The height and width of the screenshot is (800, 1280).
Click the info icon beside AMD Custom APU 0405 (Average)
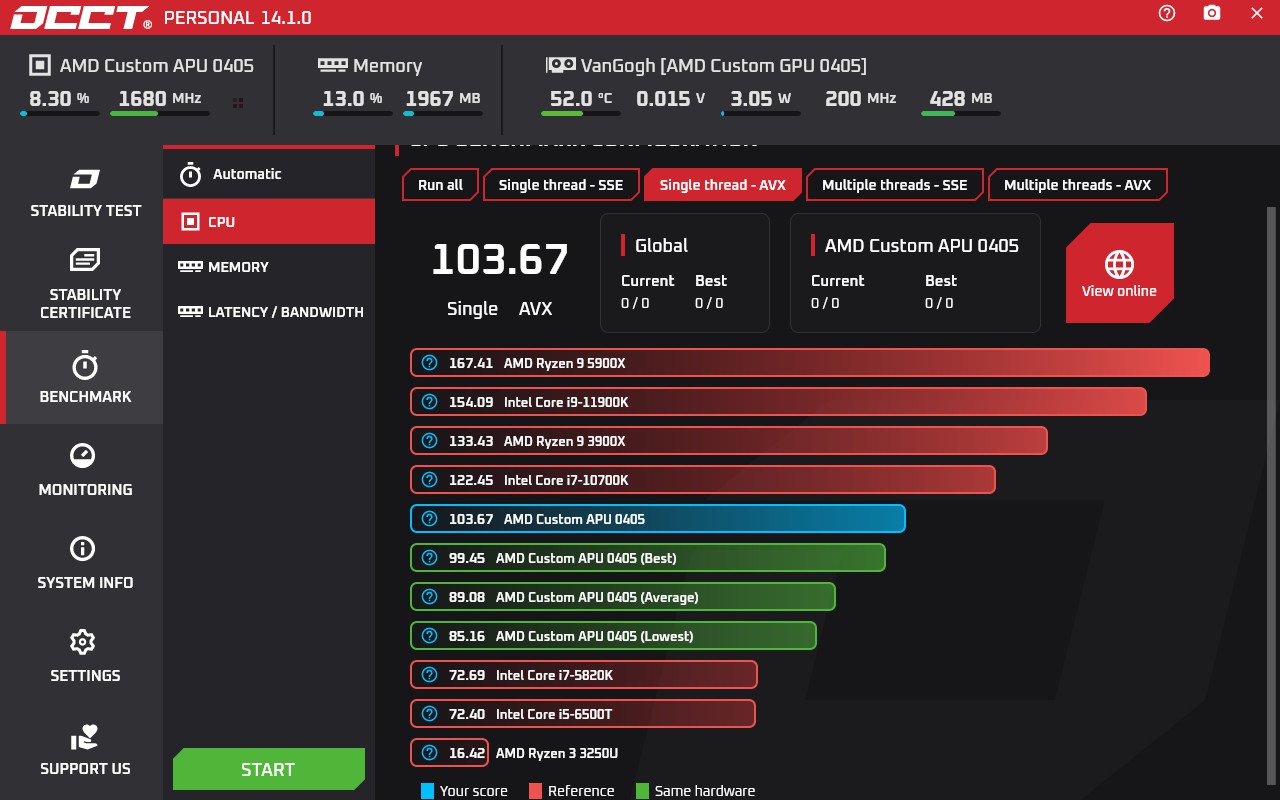click(x=430, y=597)
